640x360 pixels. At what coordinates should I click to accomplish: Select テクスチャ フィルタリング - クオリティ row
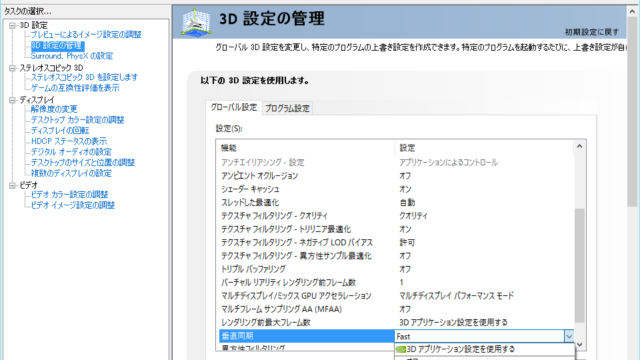[x=396, y=216]
